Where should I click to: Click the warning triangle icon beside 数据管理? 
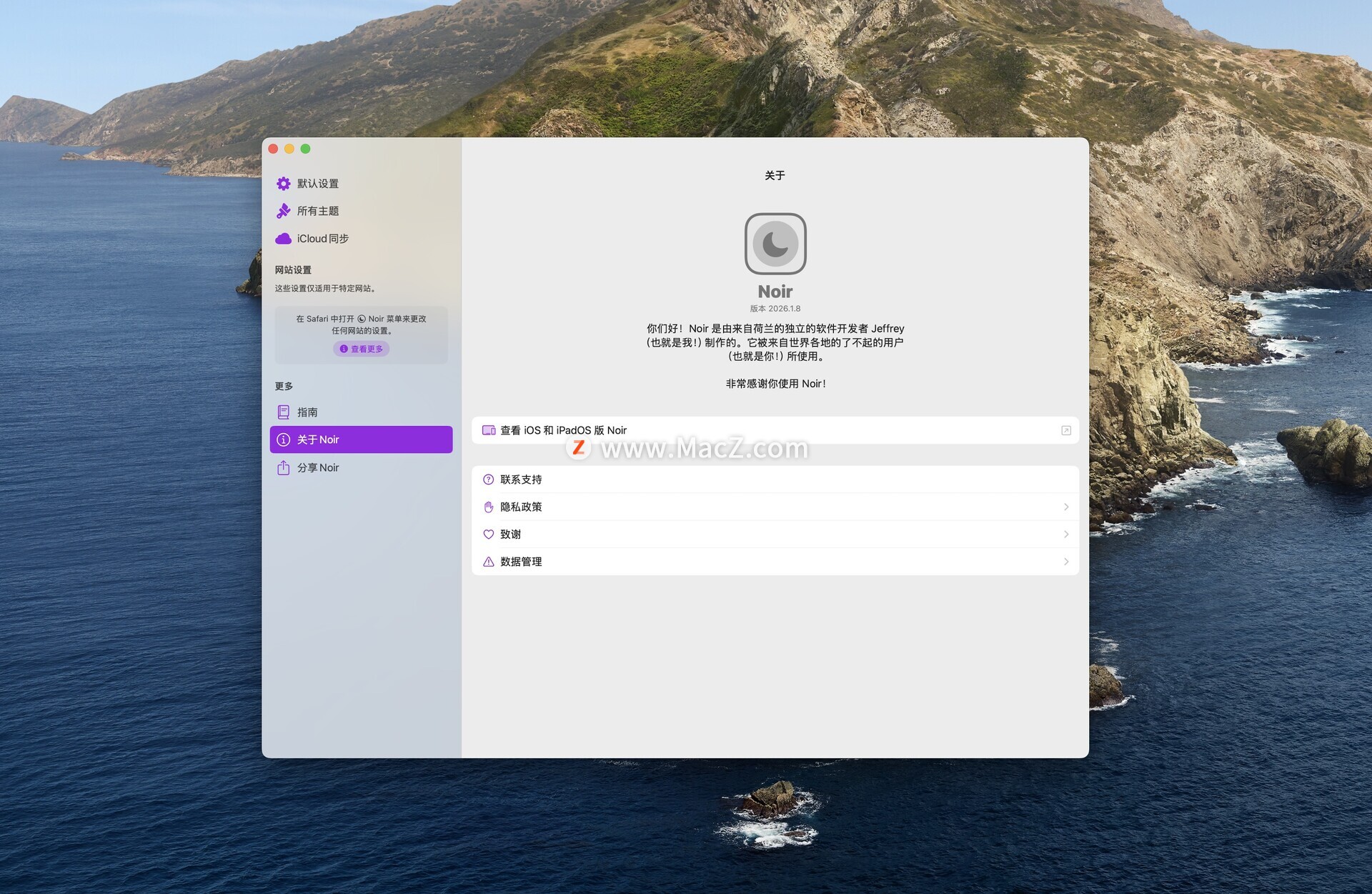[489, 562]
